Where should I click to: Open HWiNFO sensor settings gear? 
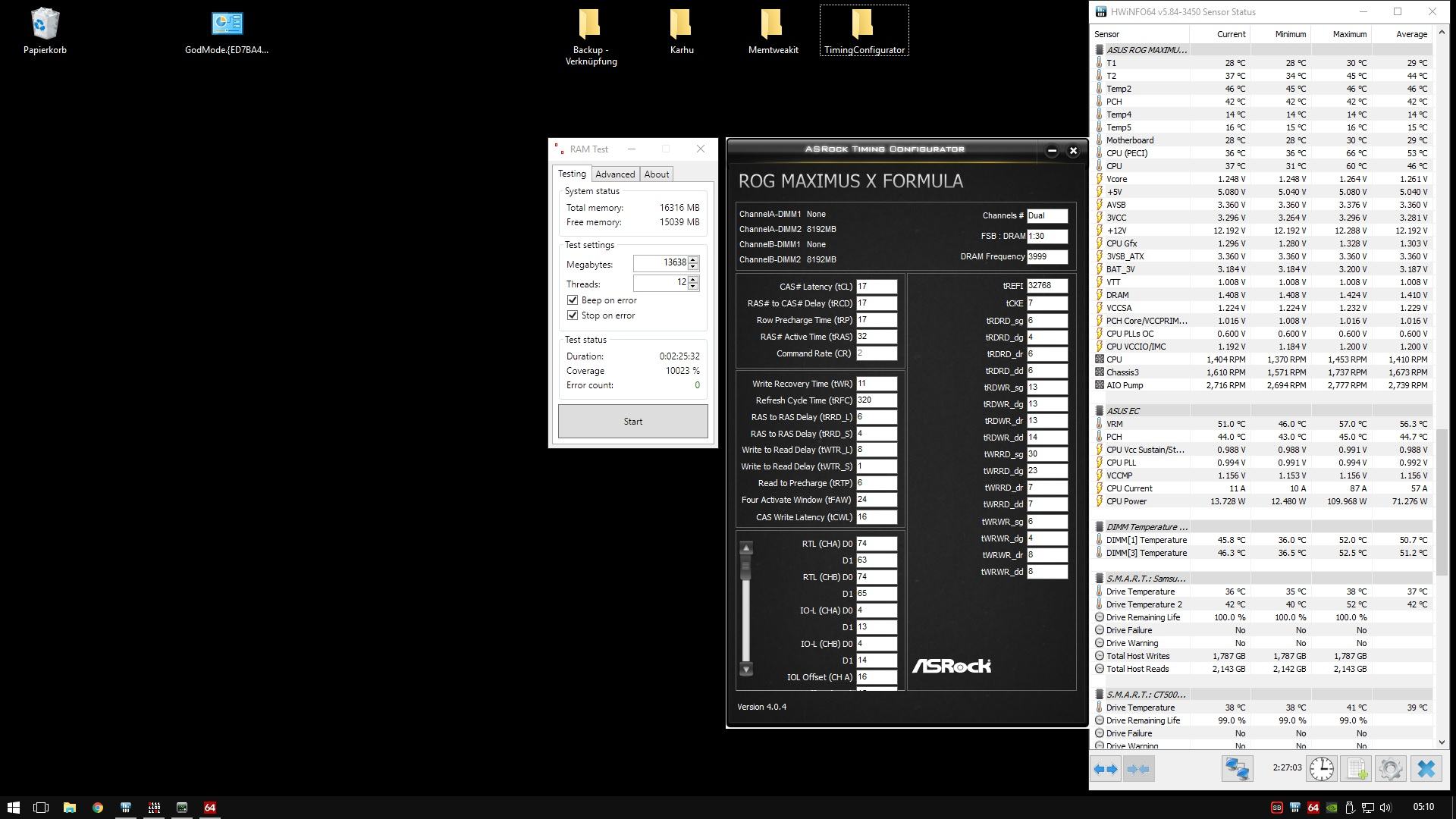[x=1390, y=769]
